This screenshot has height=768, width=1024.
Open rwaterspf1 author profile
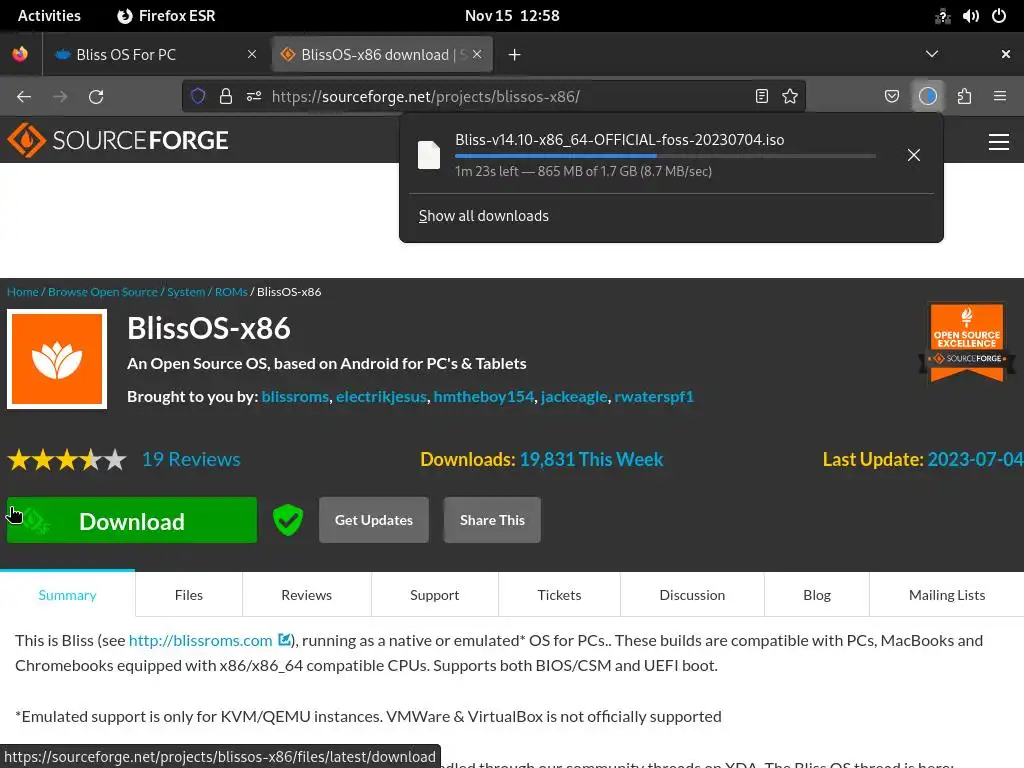pyautogui.click(x=654, y=397)
